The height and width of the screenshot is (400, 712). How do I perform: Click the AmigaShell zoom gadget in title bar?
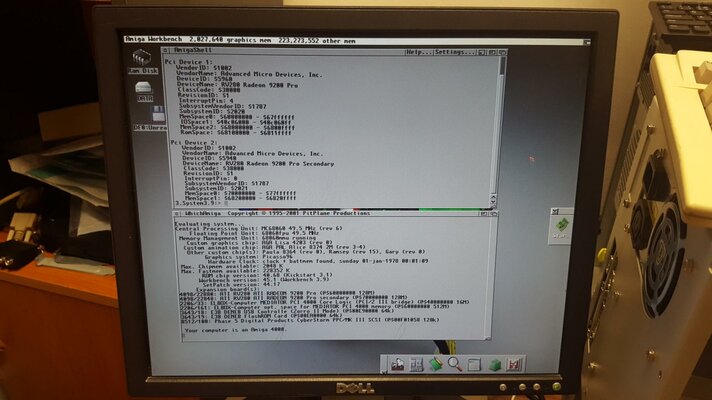coord(487,51)
